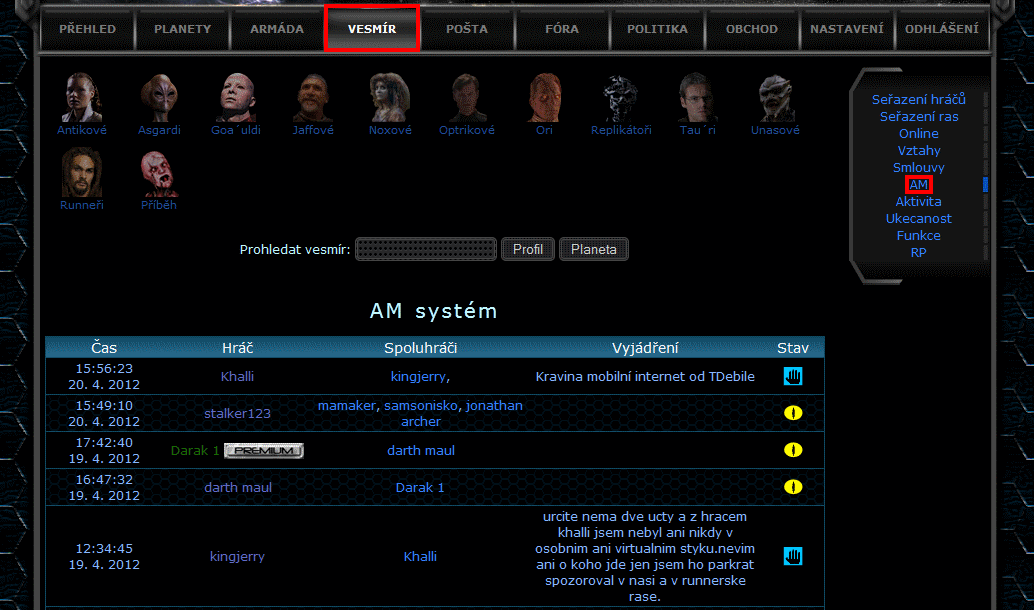Go to the Obchod menu tab
Image resolution: width=1034 pixels, height=610 pixels.
pos(752,29)
